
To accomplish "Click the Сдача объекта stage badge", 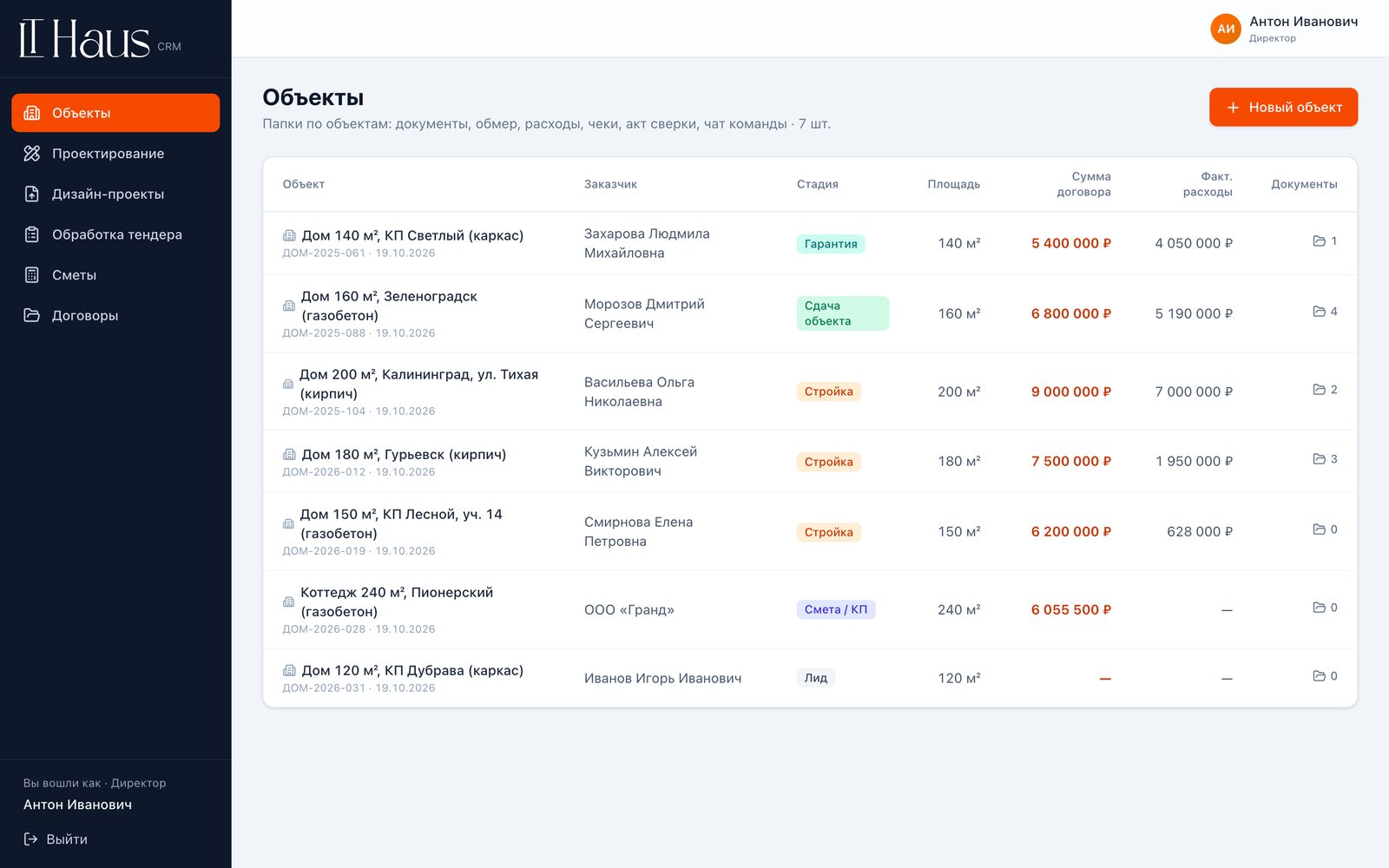I will point(842,313).
